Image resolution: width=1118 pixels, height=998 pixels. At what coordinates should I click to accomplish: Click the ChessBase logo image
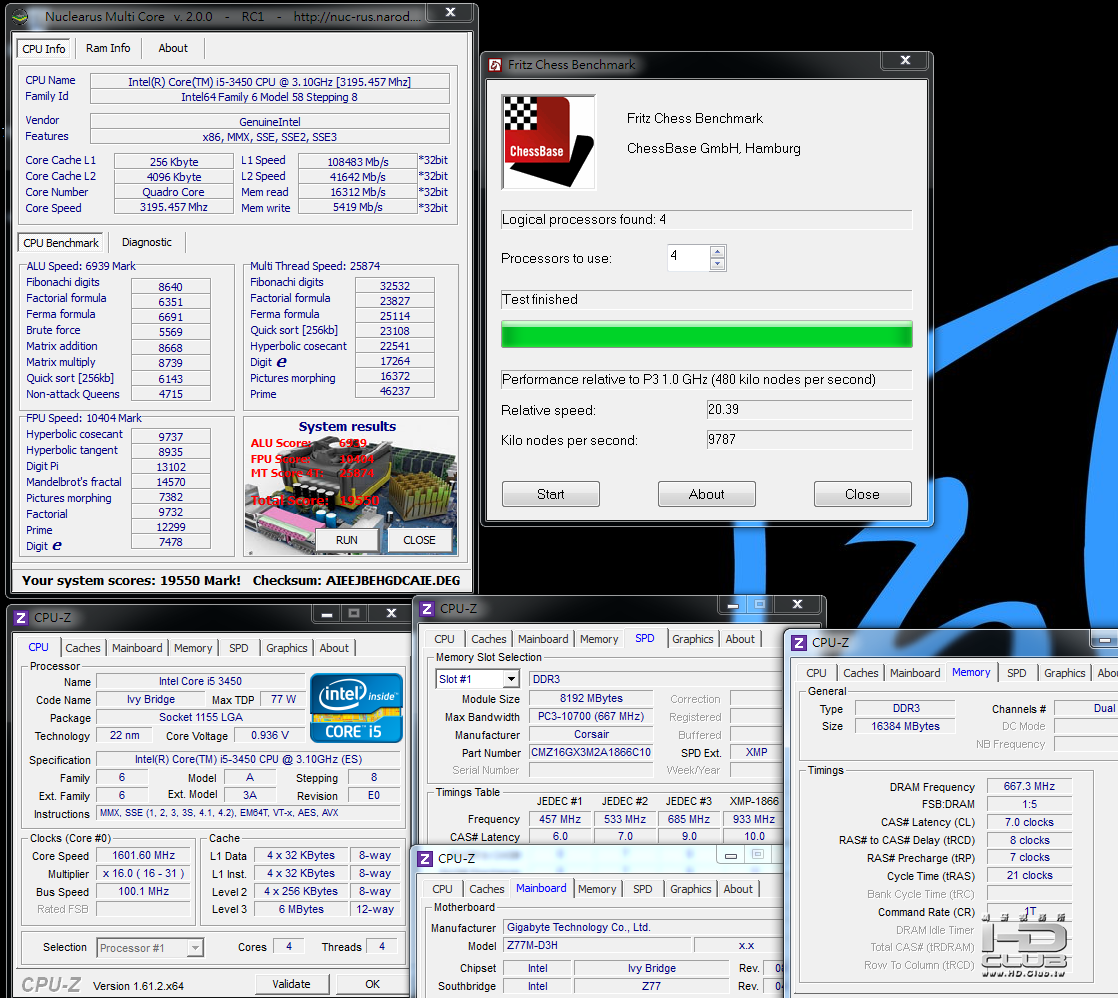click(548, 143)
